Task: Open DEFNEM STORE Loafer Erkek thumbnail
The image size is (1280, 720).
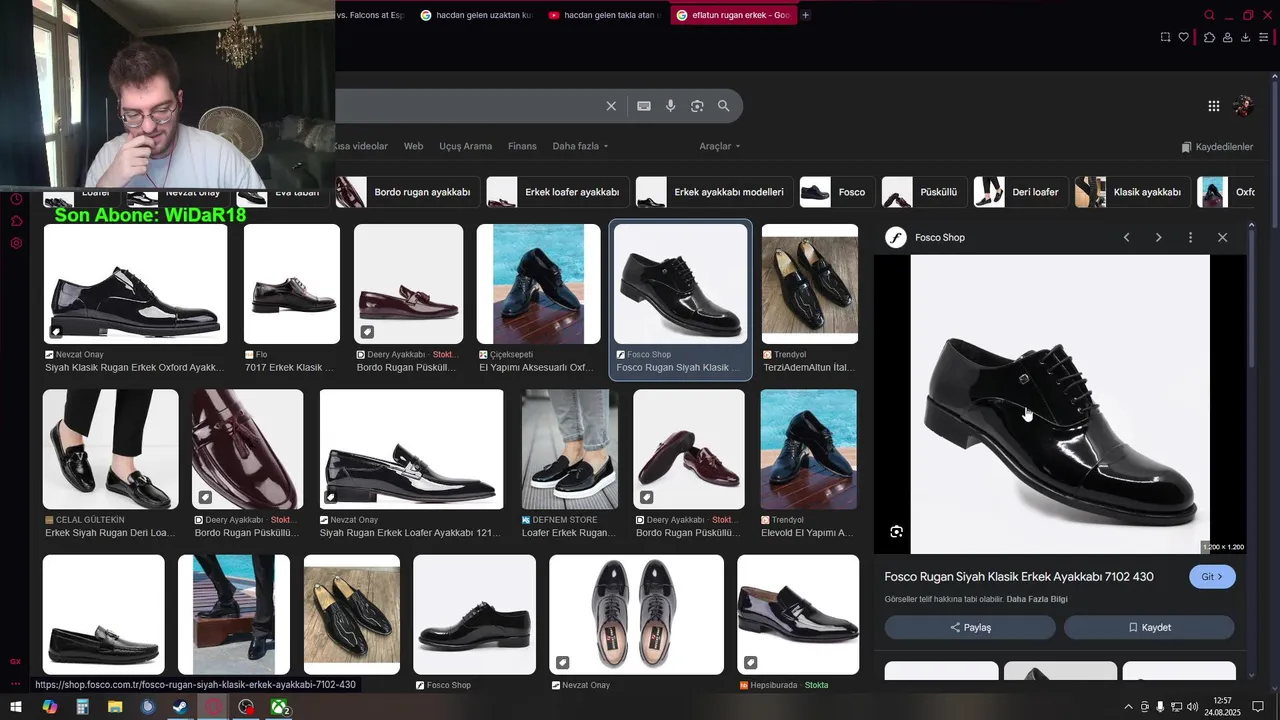Action: point(569,449)
